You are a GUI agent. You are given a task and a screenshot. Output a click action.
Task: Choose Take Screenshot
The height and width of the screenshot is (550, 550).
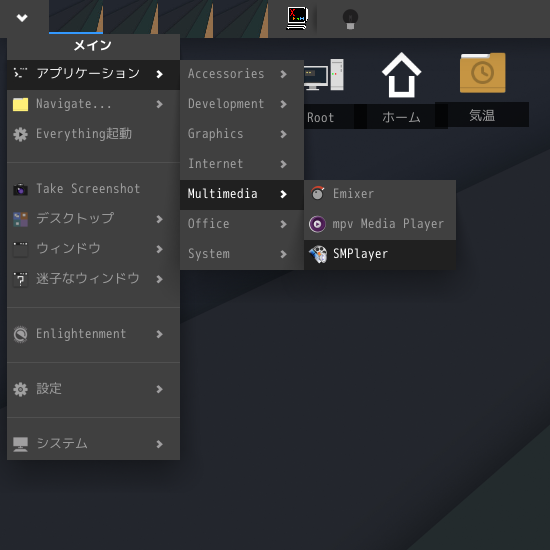pyautogui.click(x=93, y=189)
